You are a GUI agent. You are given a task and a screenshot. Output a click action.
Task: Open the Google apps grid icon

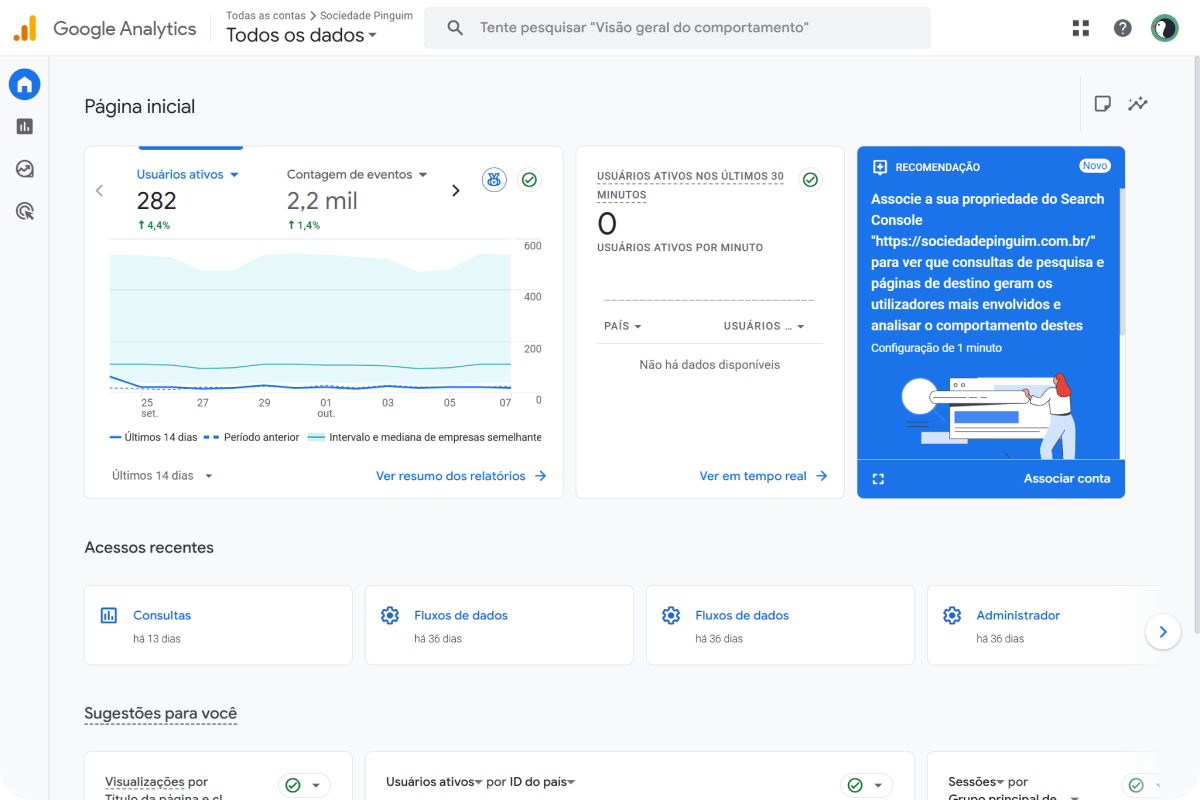[x=1081, y=28]
